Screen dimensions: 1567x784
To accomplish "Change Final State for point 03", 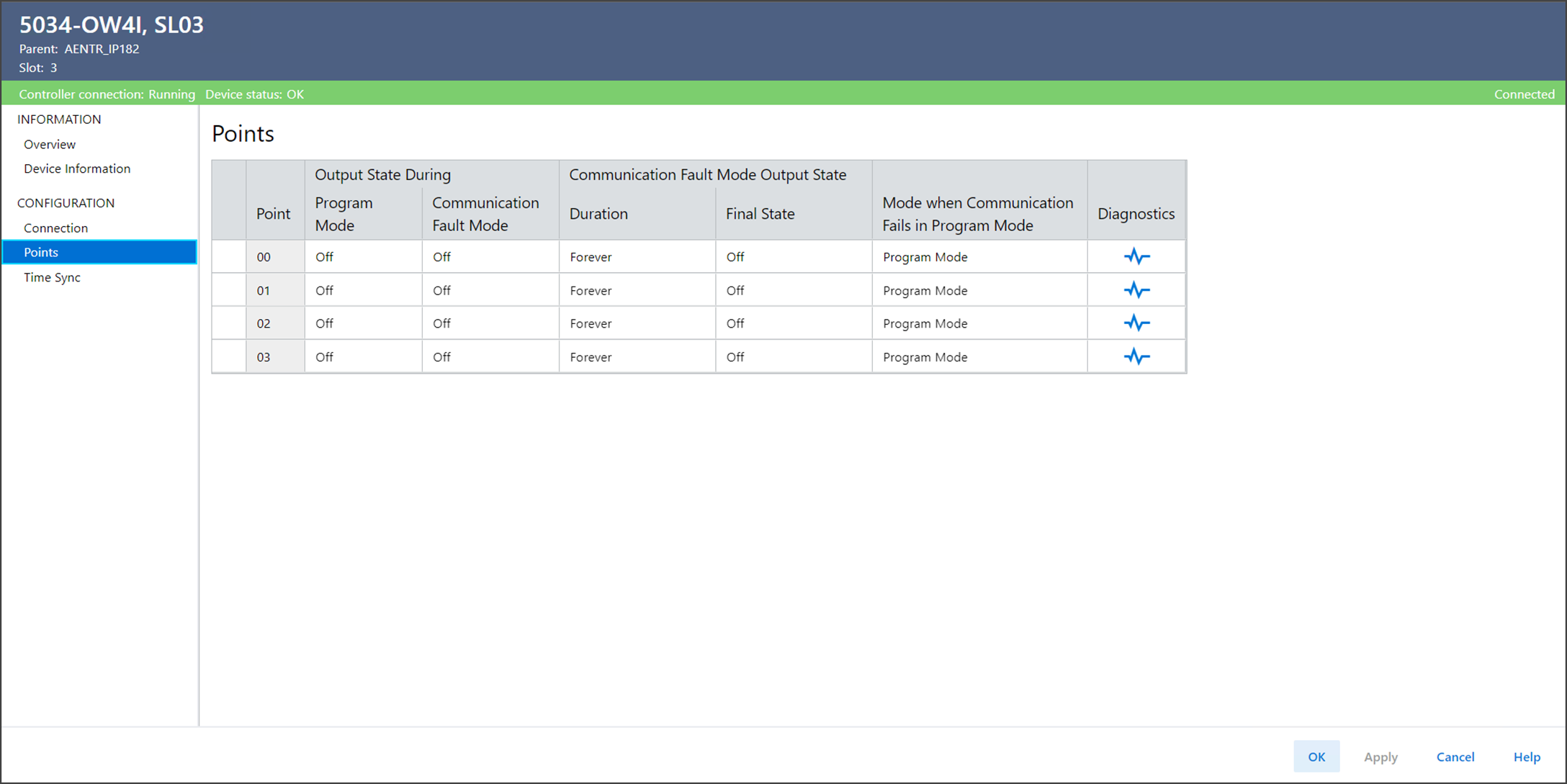I will pyautogui.click(x=793, y=356).
